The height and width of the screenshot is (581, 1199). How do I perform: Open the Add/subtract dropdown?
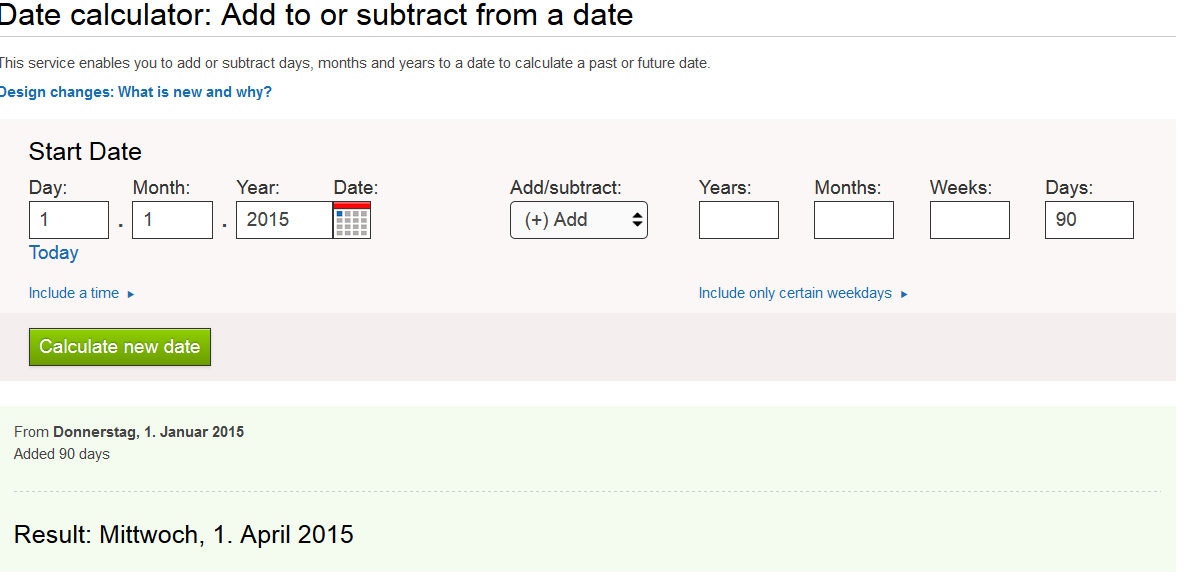(x=579, y=220)
